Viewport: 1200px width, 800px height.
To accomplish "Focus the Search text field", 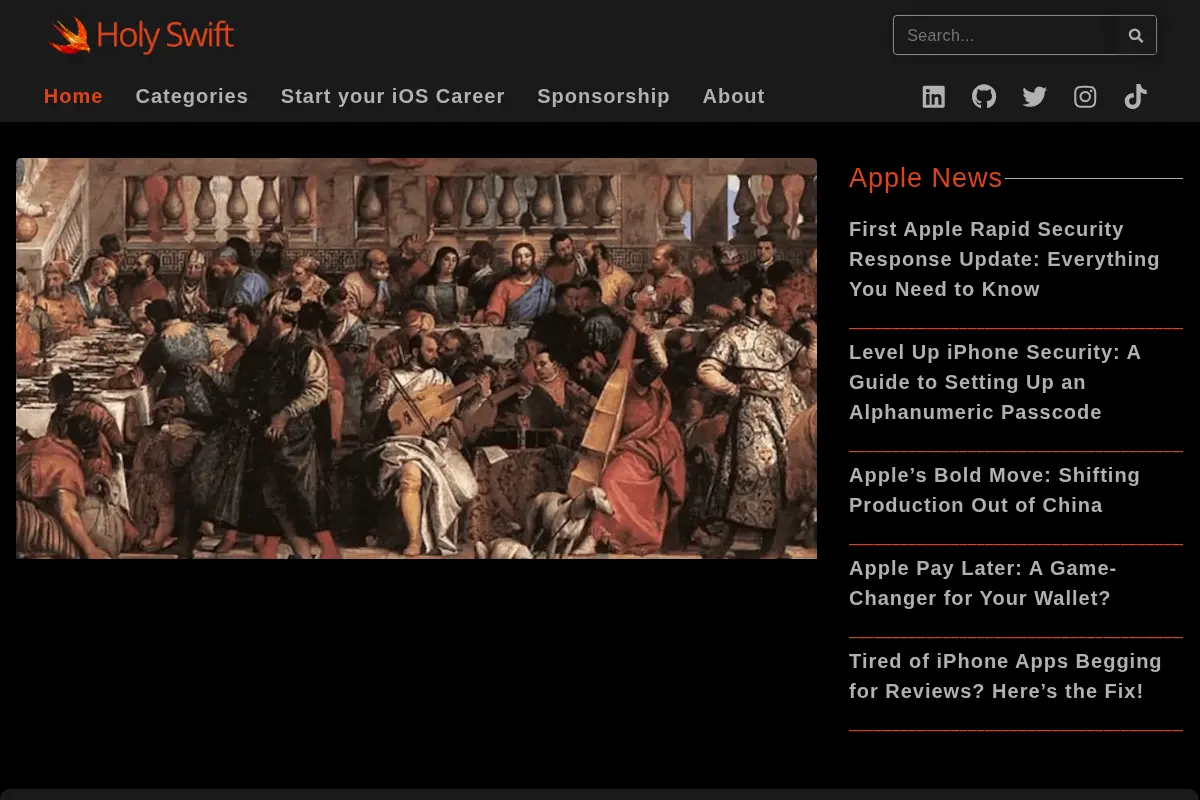I will click(1004, 35).
